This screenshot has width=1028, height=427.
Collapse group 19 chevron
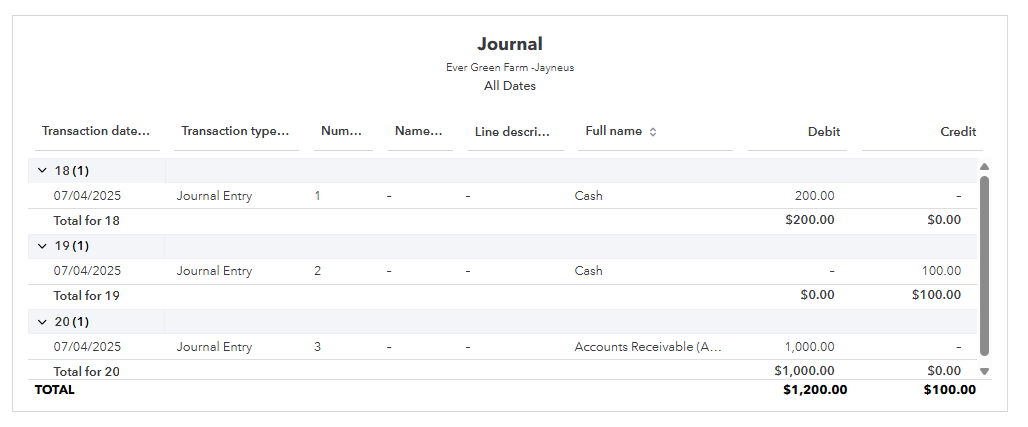point(43,246)
